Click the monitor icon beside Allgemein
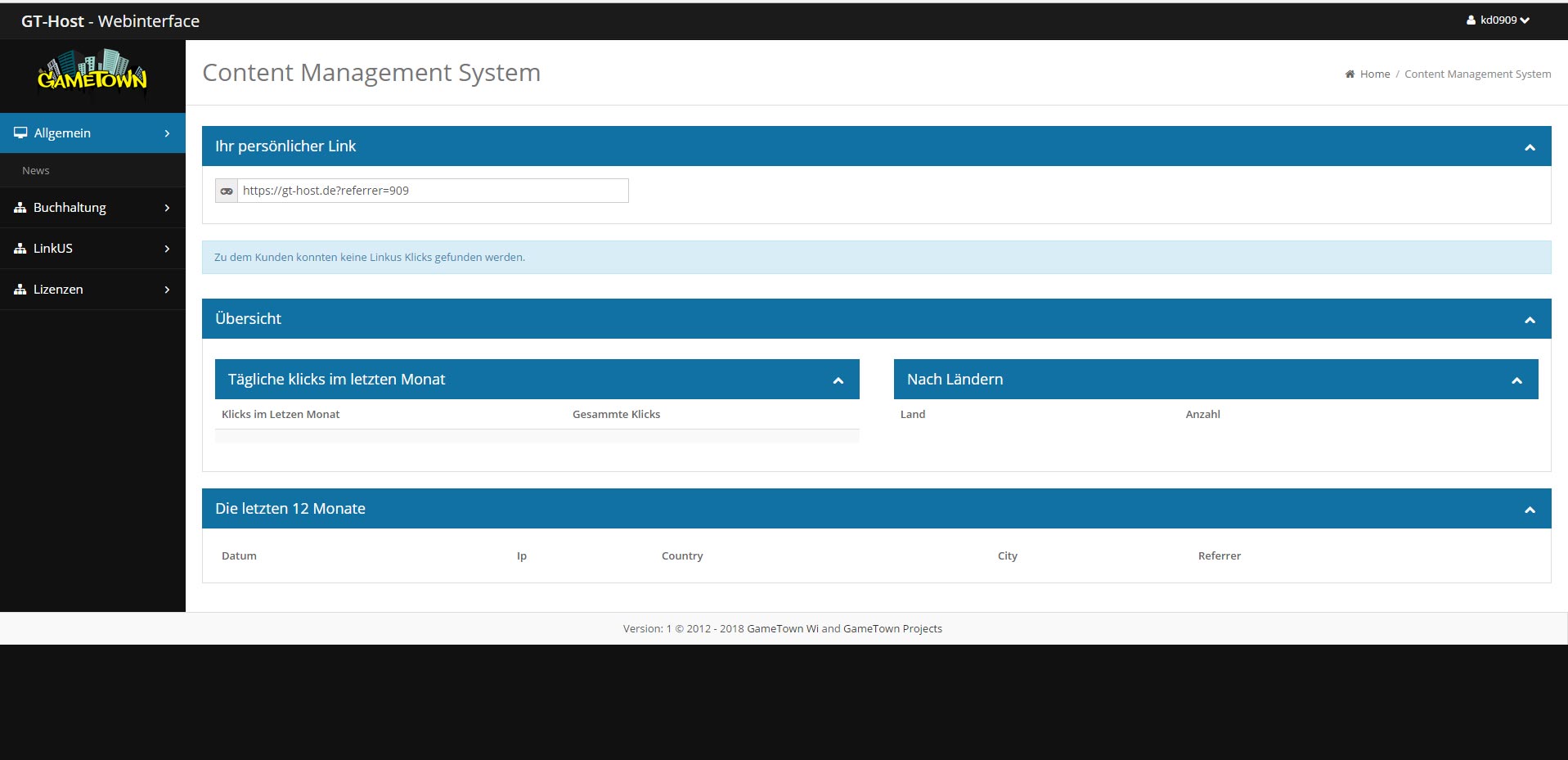 [20, 133]
